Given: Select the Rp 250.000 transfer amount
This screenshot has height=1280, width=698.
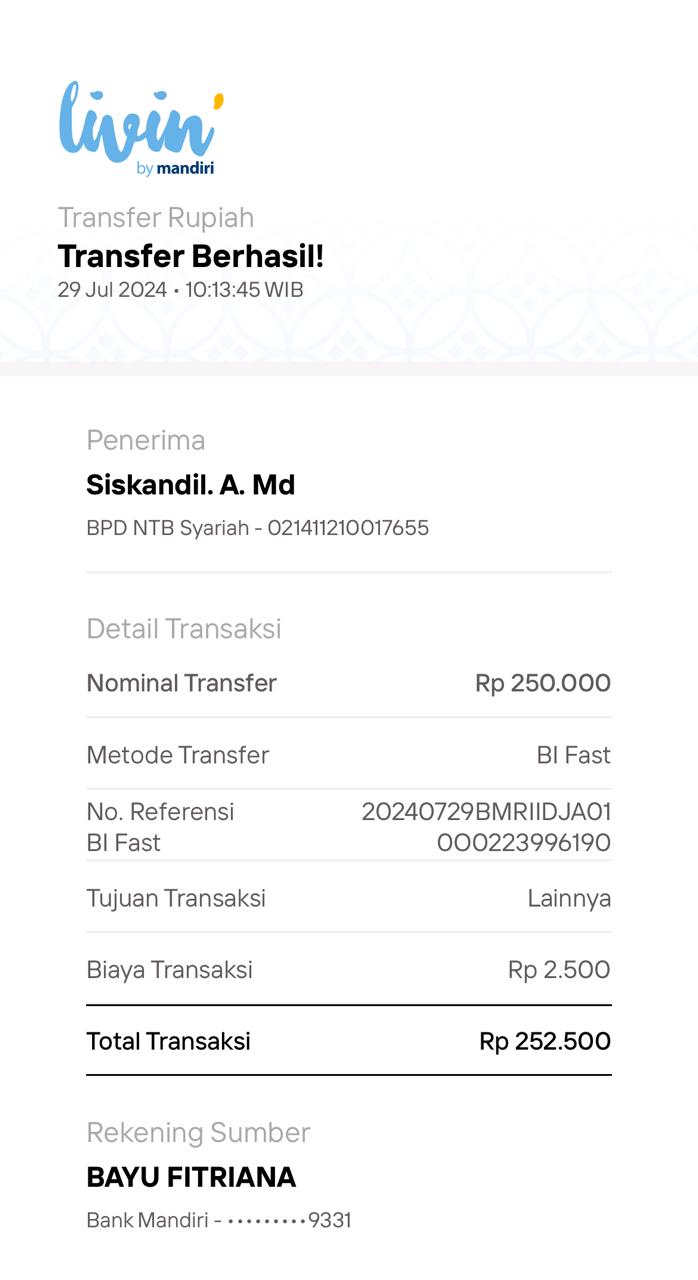Looking at the screenshot, I should (543, 683).
